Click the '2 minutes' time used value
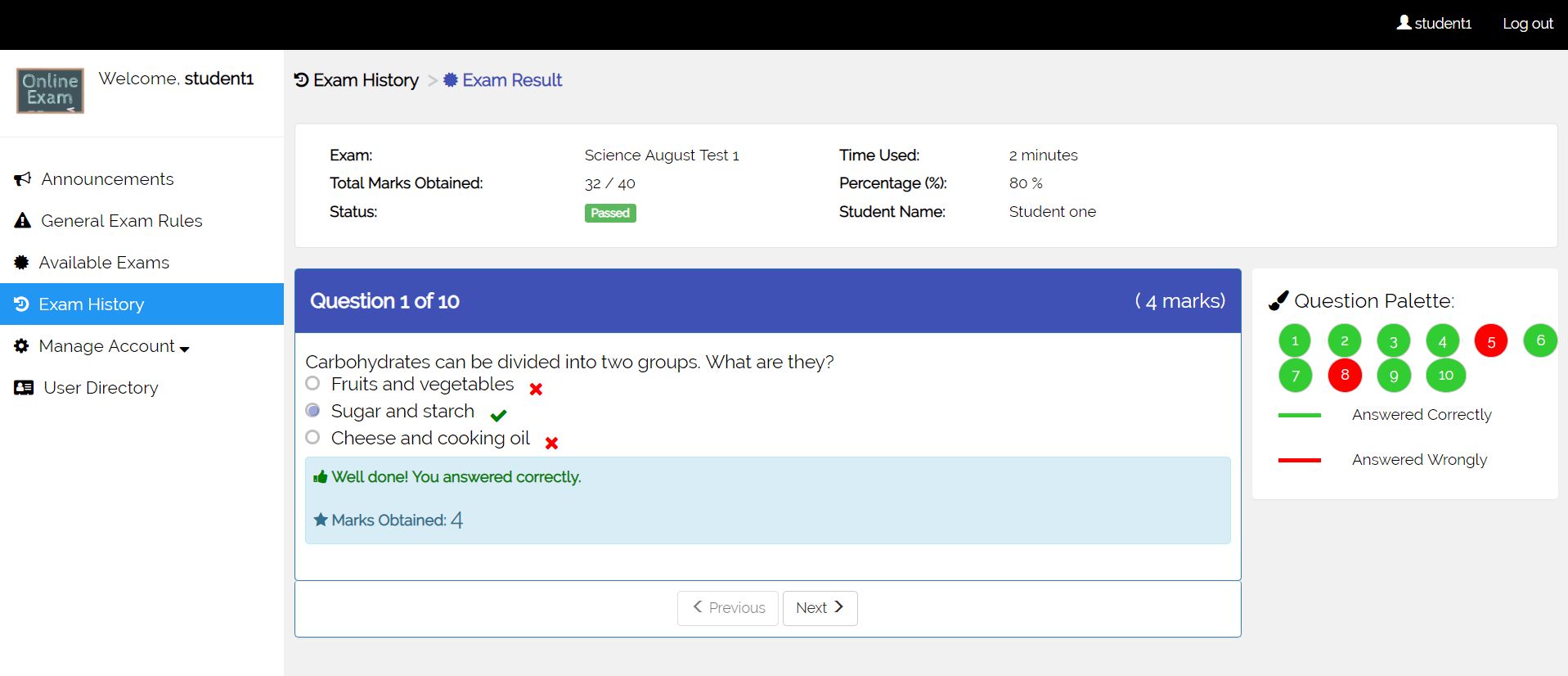This screenshot has height=676, width=1568. point(1044,155)
